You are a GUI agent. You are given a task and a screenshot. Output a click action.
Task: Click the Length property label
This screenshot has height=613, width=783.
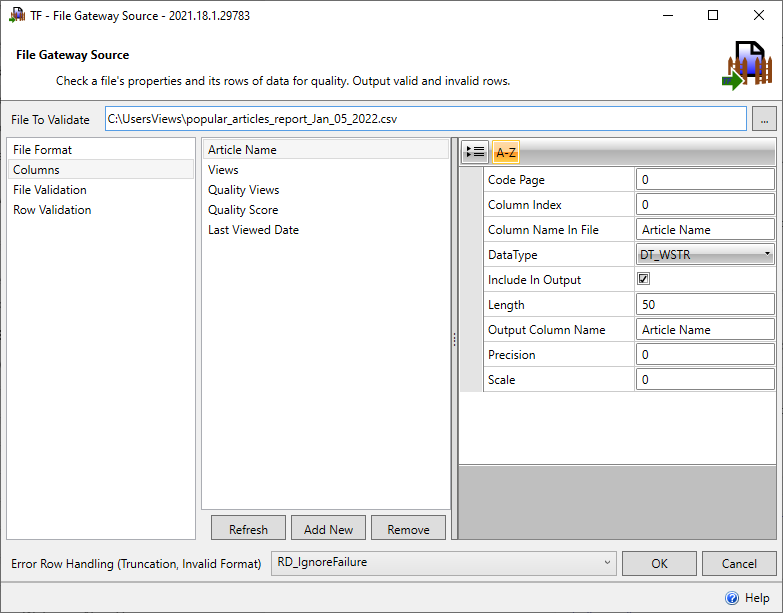[506, 305]
